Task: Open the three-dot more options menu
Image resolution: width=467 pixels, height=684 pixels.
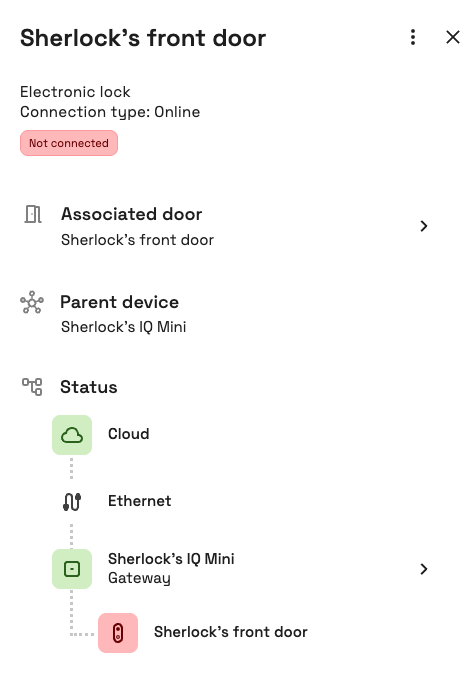Action: (412, 37)
